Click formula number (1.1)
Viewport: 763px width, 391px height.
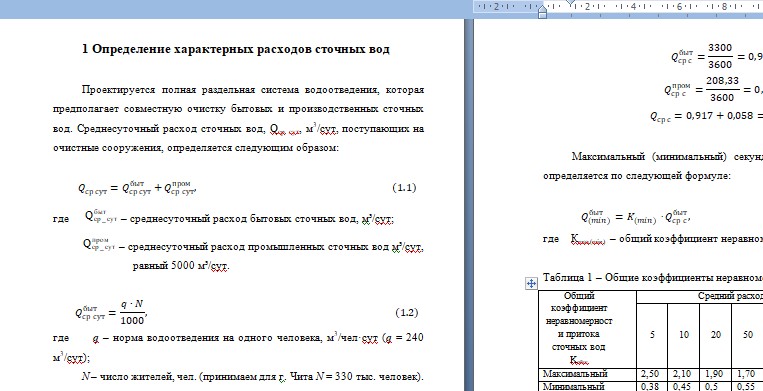pos(404,188)
